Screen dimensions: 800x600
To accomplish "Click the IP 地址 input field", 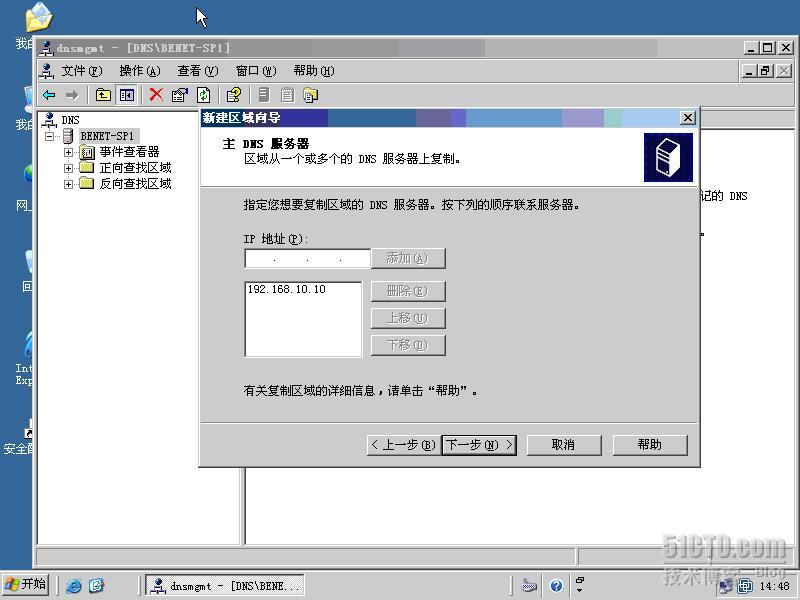I will coord(307,258).
